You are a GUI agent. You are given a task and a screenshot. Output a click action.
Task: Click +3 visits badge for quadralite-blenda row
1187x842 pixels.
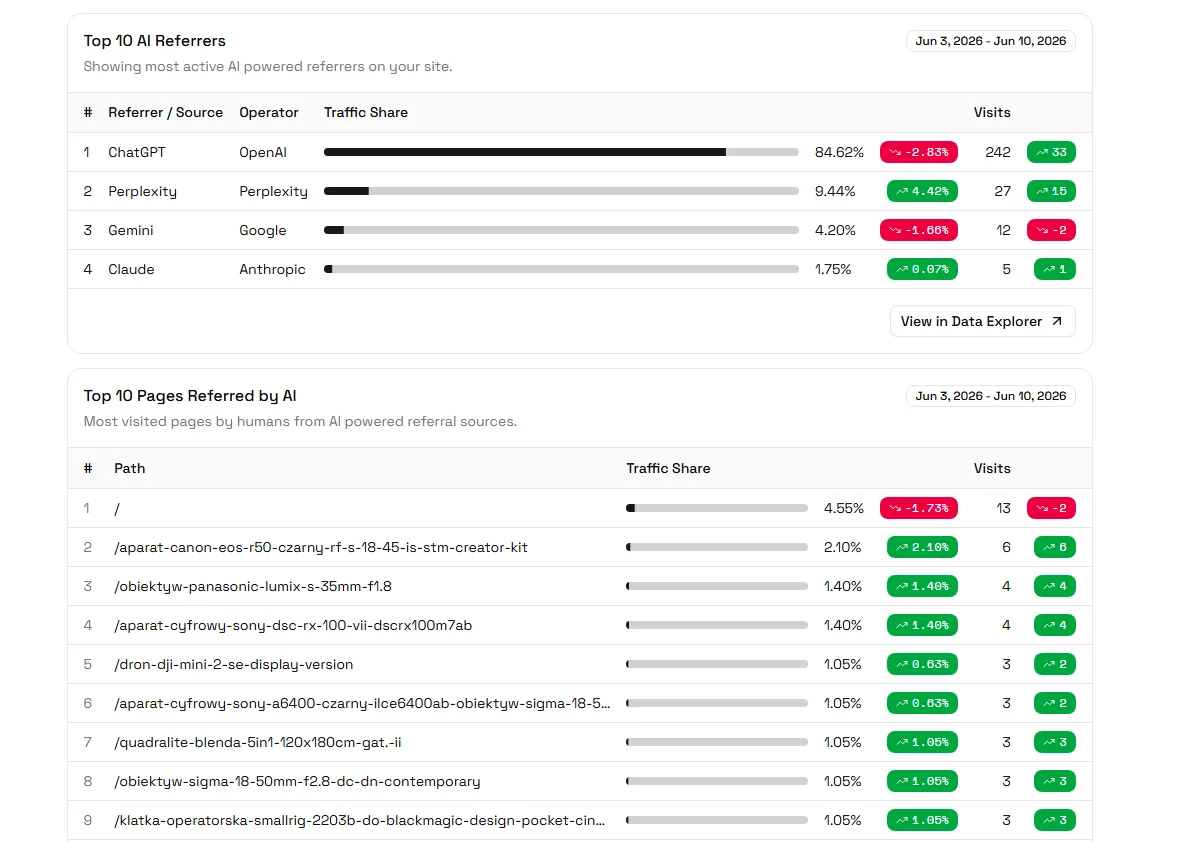click(x=1055, y=742)
